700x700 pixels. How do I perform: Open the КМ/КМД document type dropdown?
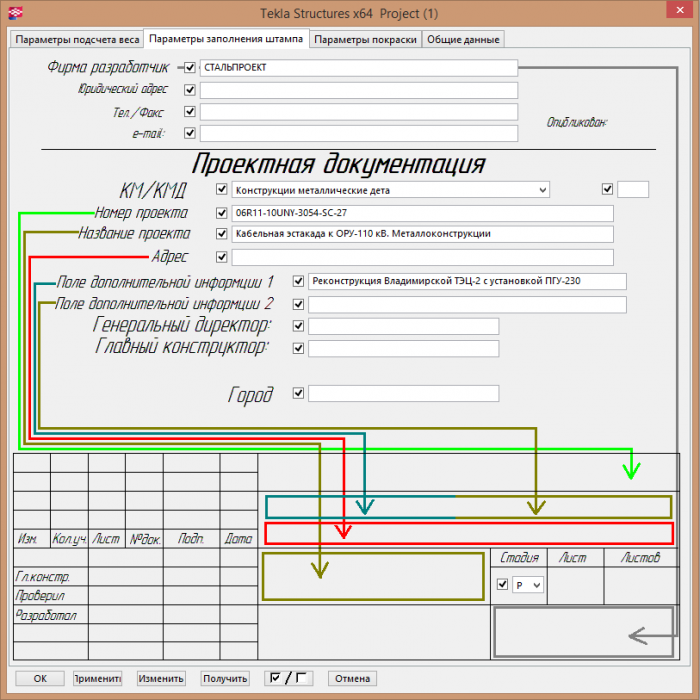pyautogui.click(x=391, y=190)
